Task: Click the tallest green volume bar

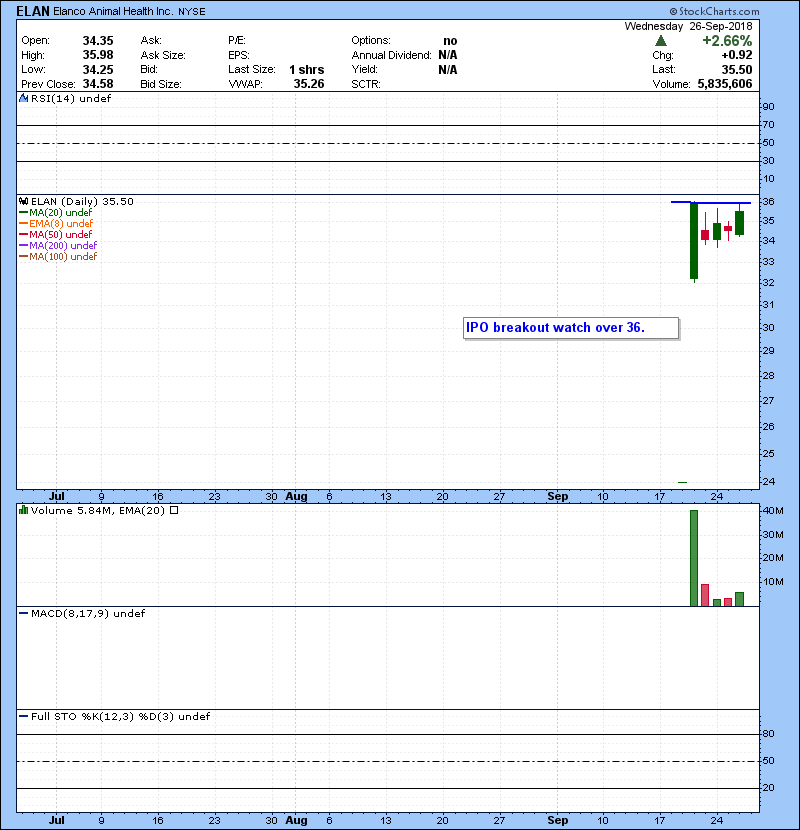Action: pyautogui.click(x=694, y=558)
